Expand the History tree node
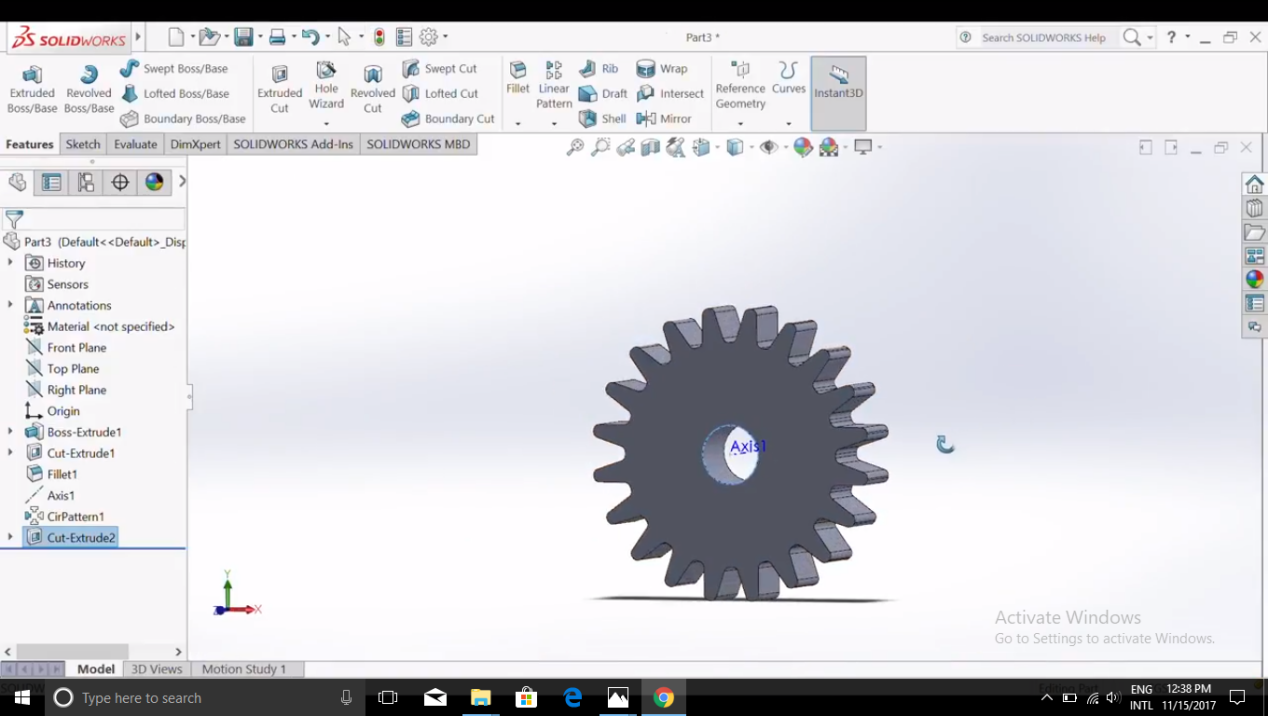 (10, 262)
